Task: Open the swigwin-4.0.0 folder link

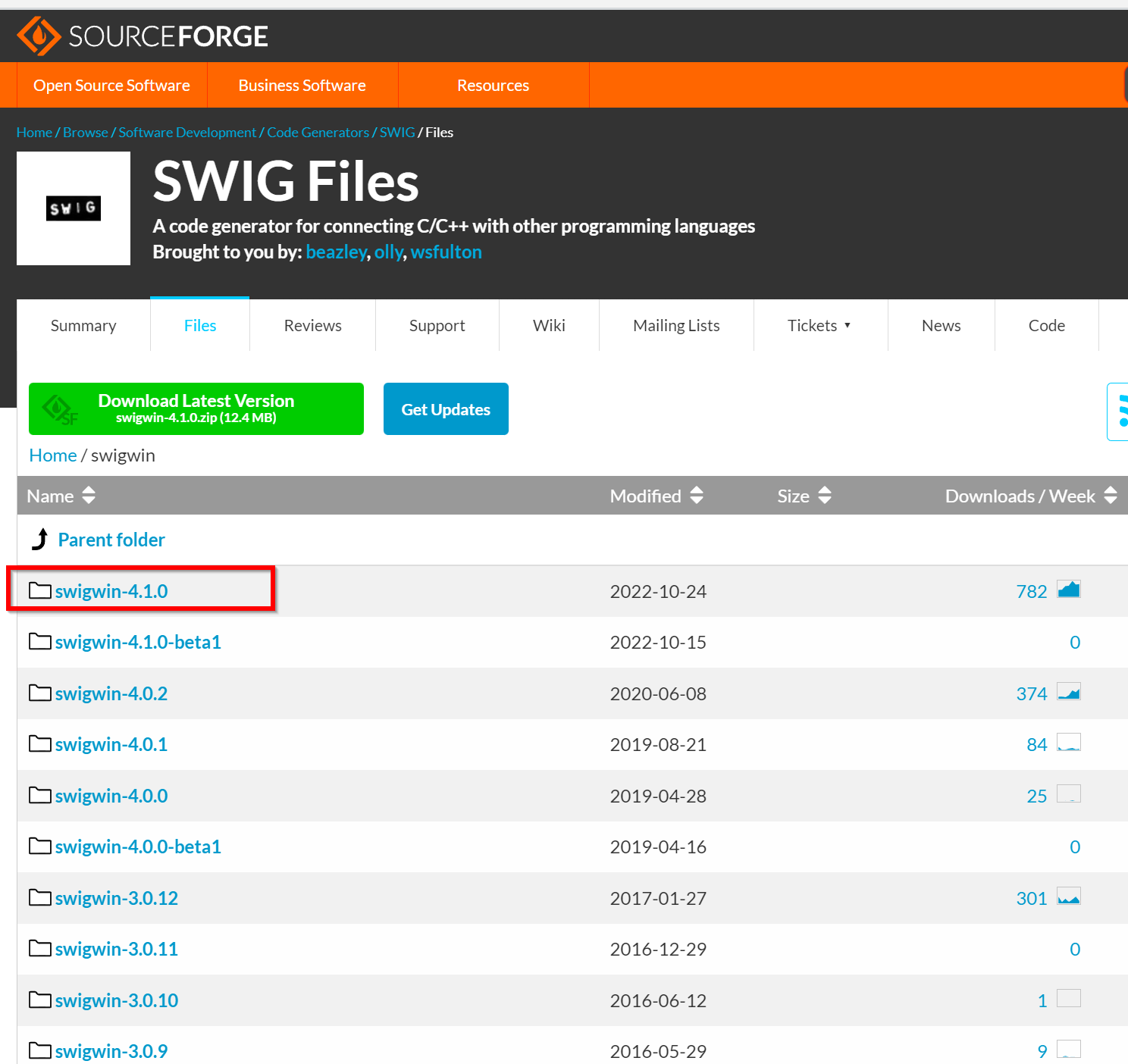Action: [111, 796]
